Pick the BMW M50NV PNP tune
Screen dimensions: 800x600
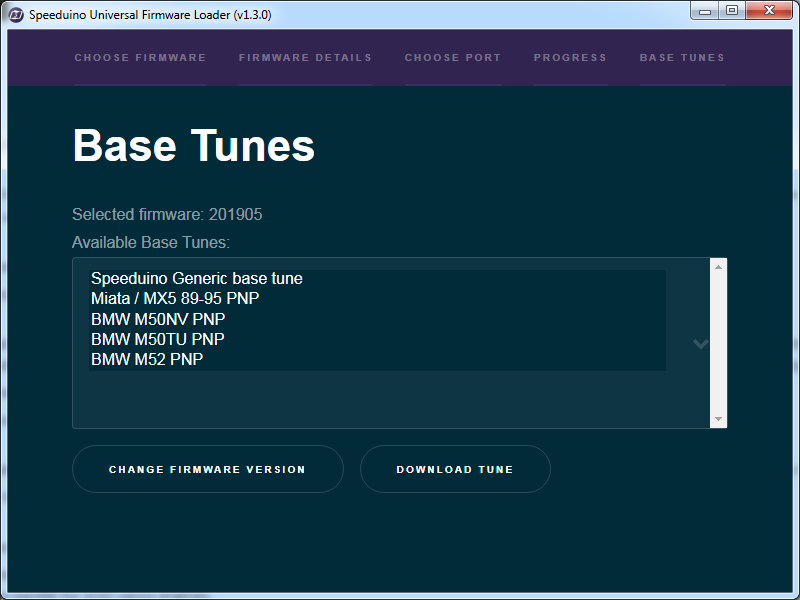(x=158, y=319)
